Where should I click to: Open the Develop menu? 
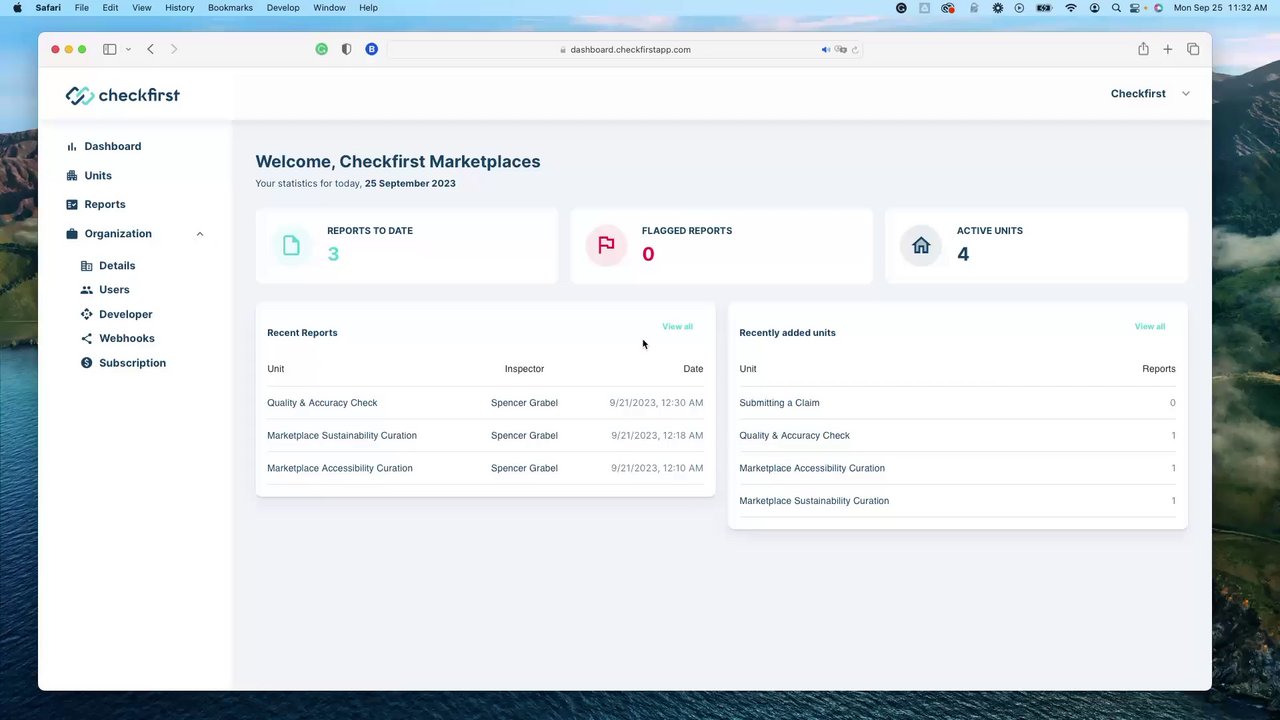coord(283,8)
